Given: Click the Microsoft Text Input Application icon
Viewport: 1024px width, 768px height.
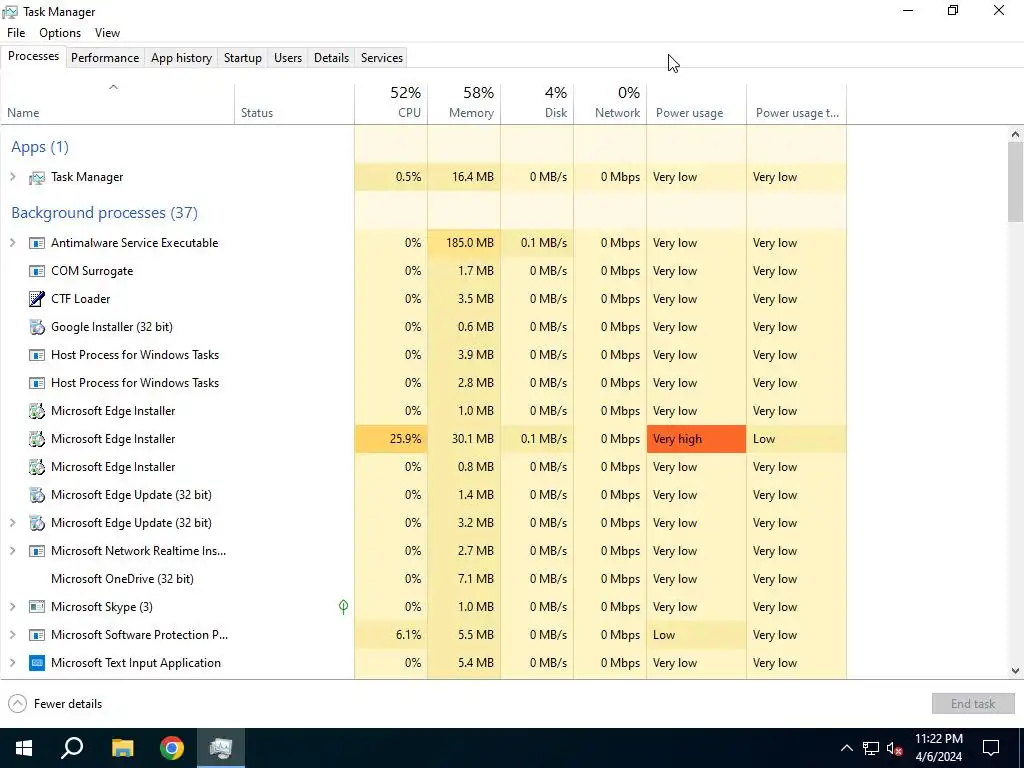Looking at the screenshot, I should 37,663.
